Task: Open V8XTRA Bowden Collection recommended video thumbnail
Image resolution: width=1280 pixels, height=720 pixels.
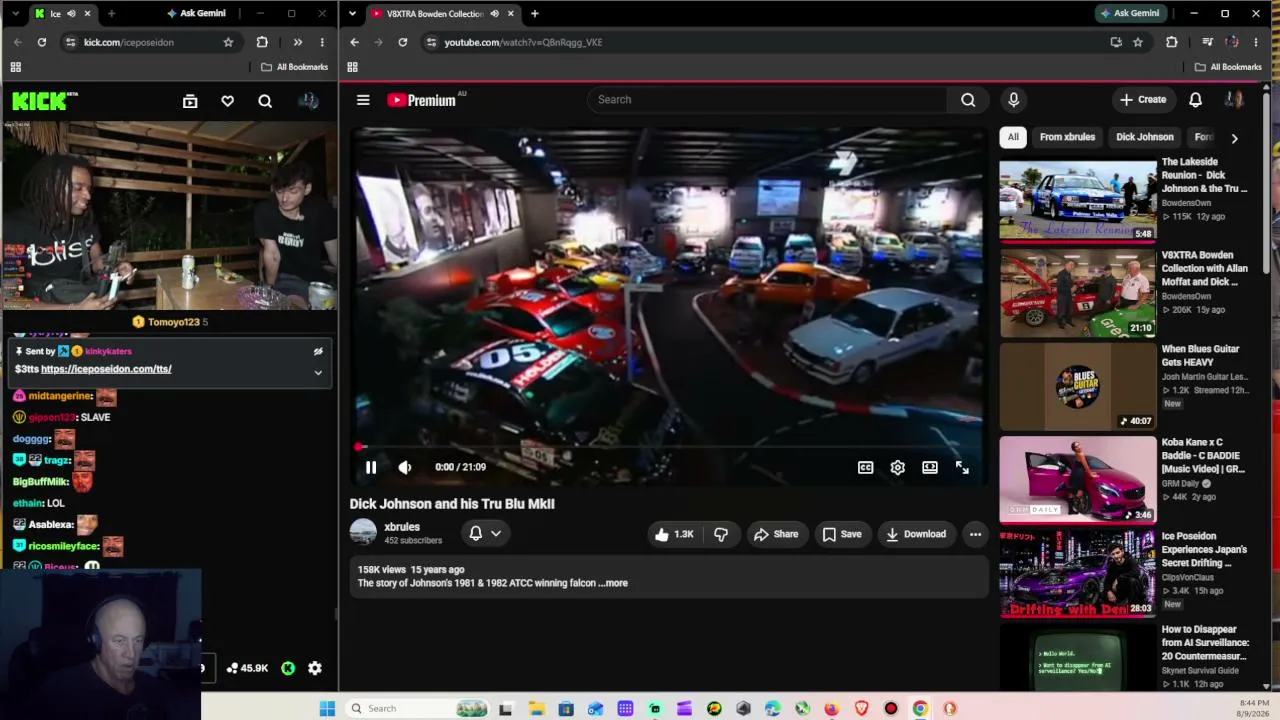Action: tap(1077, 293)
